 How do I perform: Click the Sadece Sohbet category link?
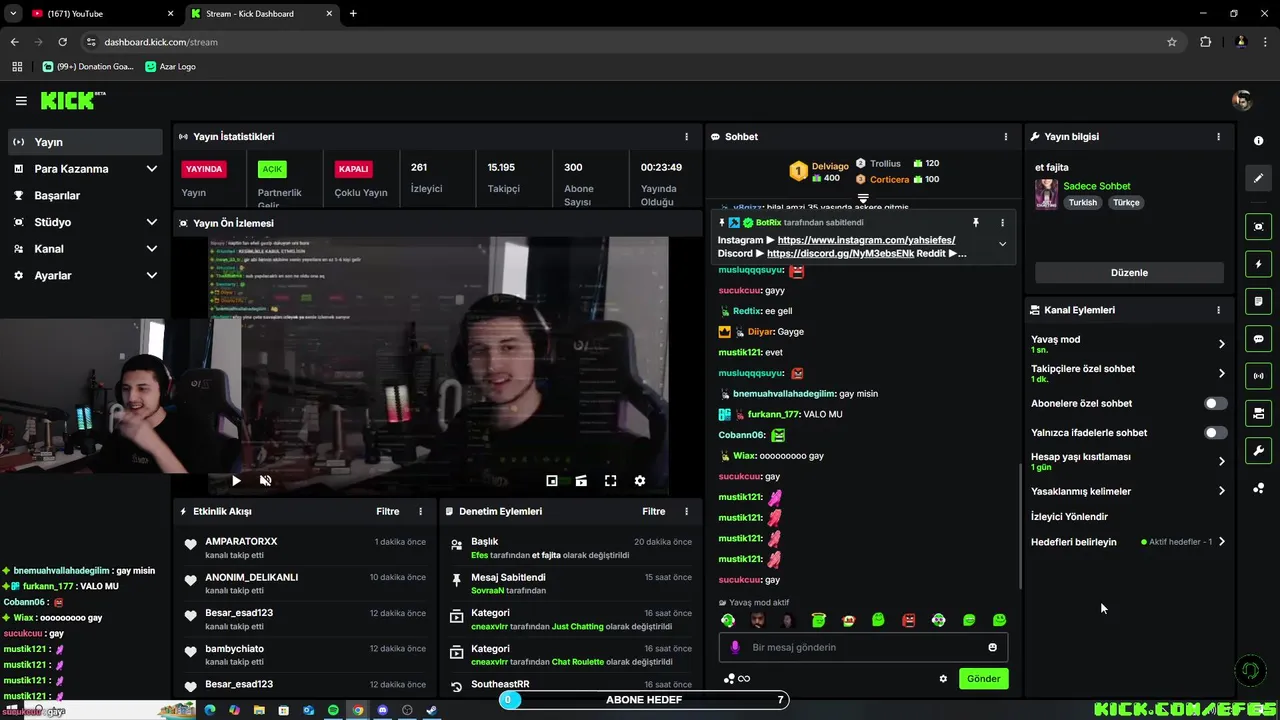point(1097,186)
